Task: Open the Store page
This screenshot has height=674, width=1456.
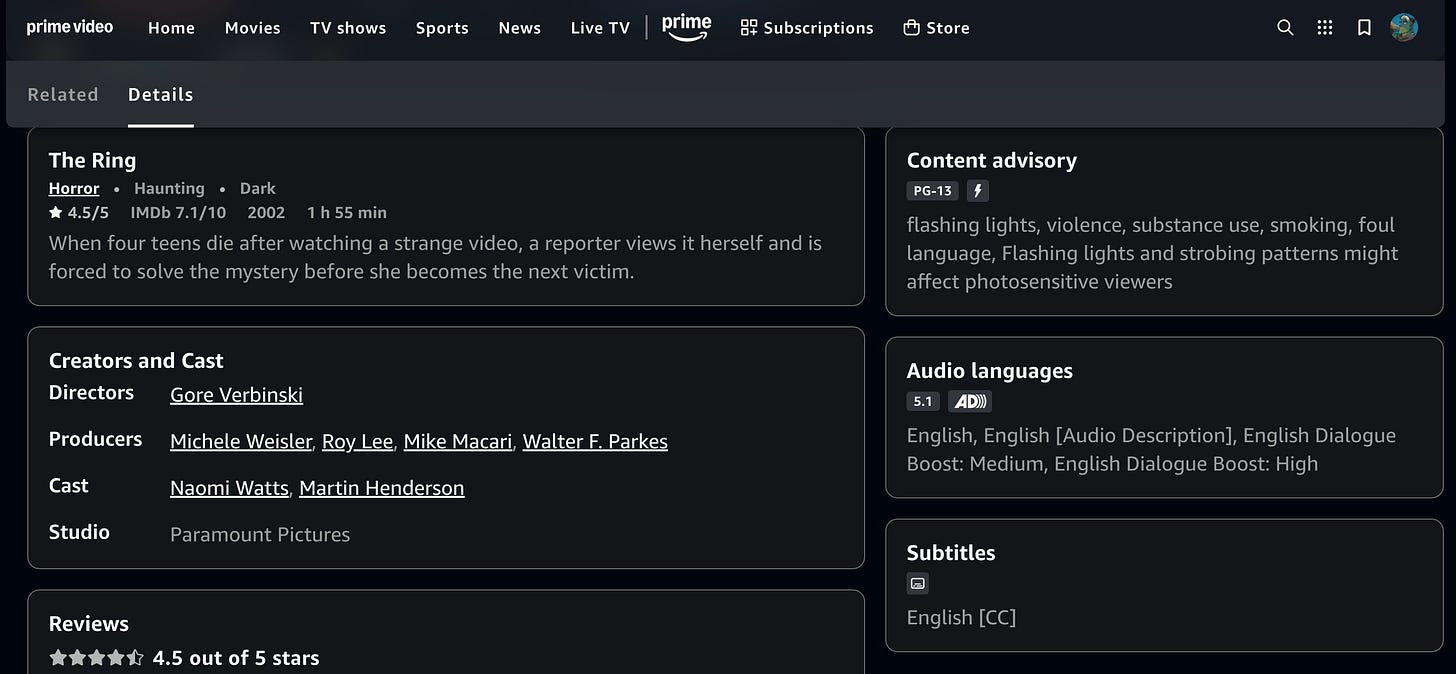Action: tap(936, 28)
